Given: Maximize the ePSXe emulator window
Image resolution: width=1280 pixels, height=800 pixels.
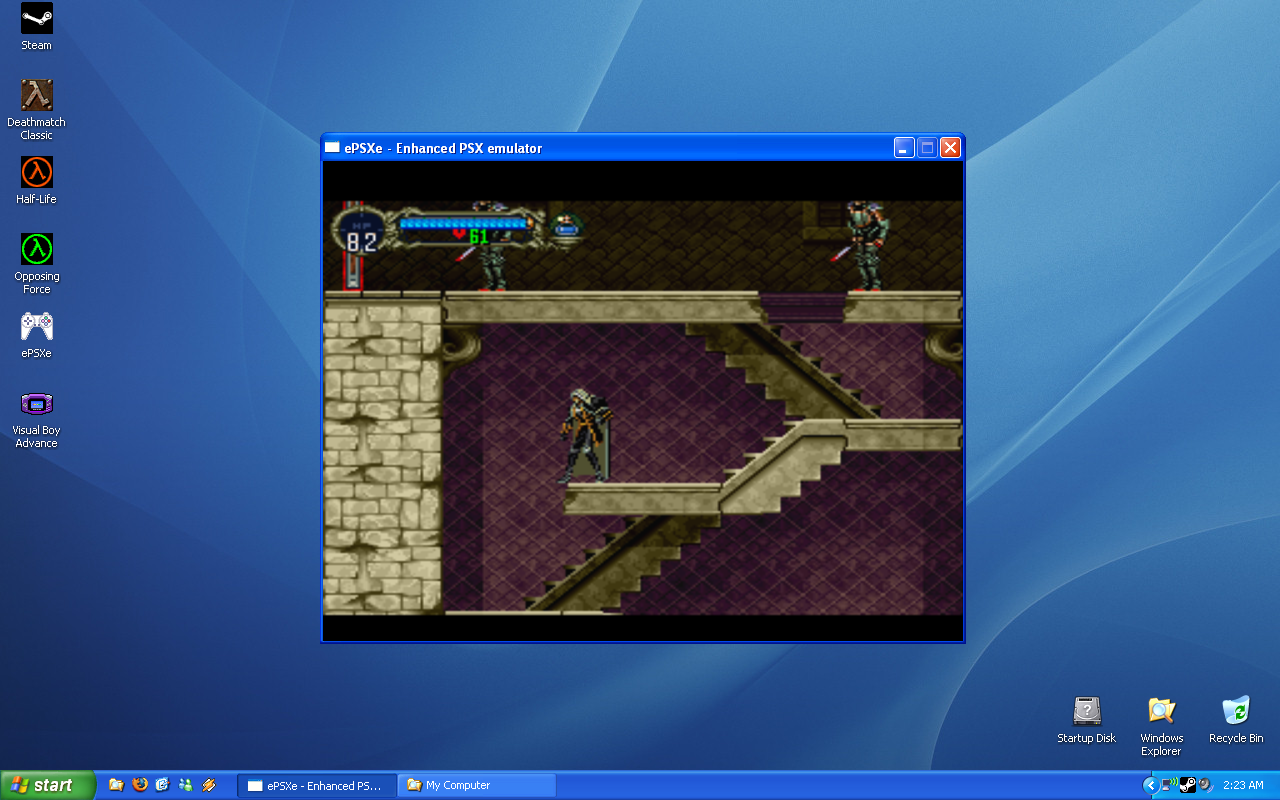Looking at the screenshot, I should [927, 148].
